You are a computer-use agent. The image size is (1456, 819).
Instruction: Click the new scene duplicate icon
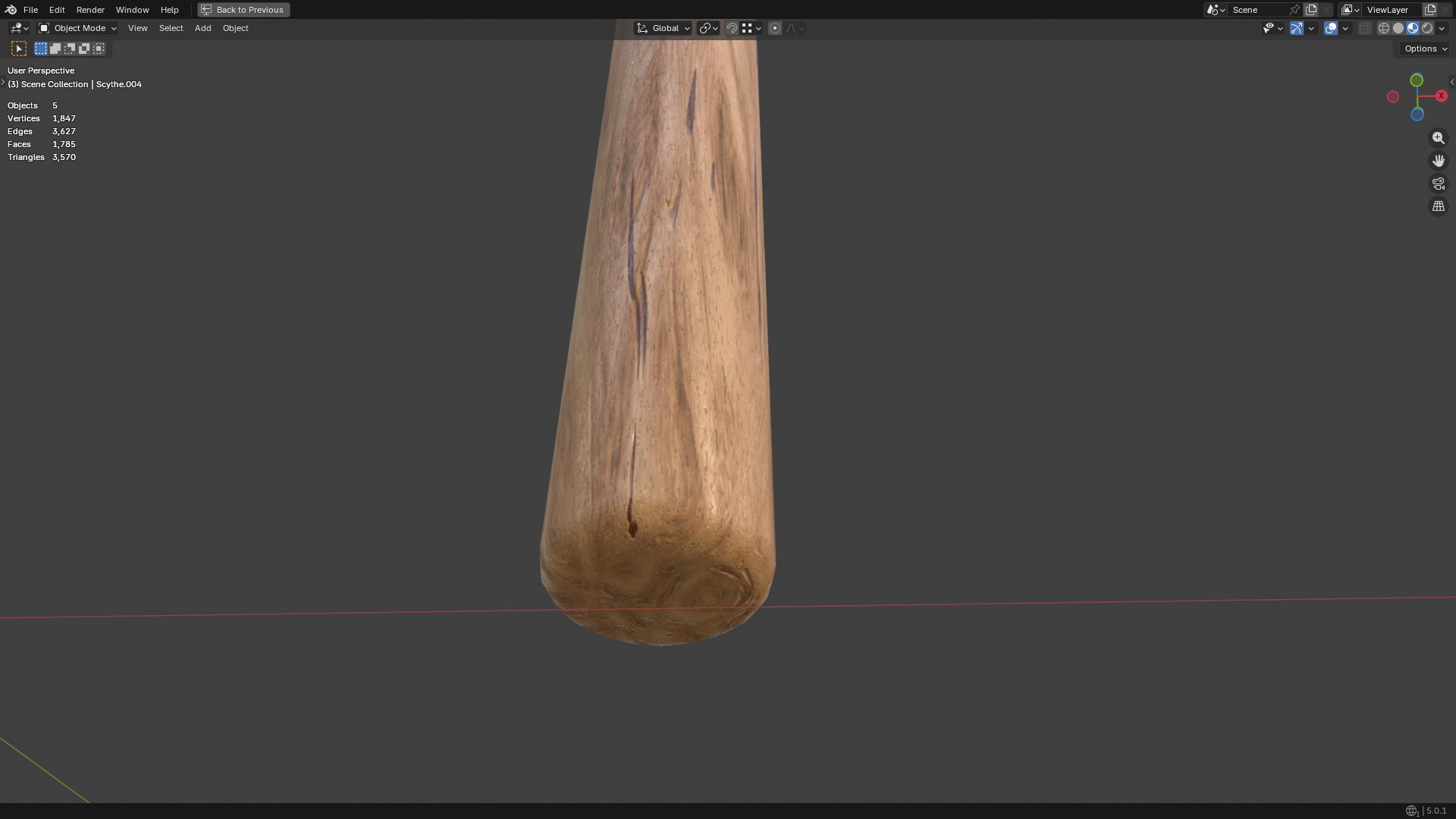(1311, 10)
